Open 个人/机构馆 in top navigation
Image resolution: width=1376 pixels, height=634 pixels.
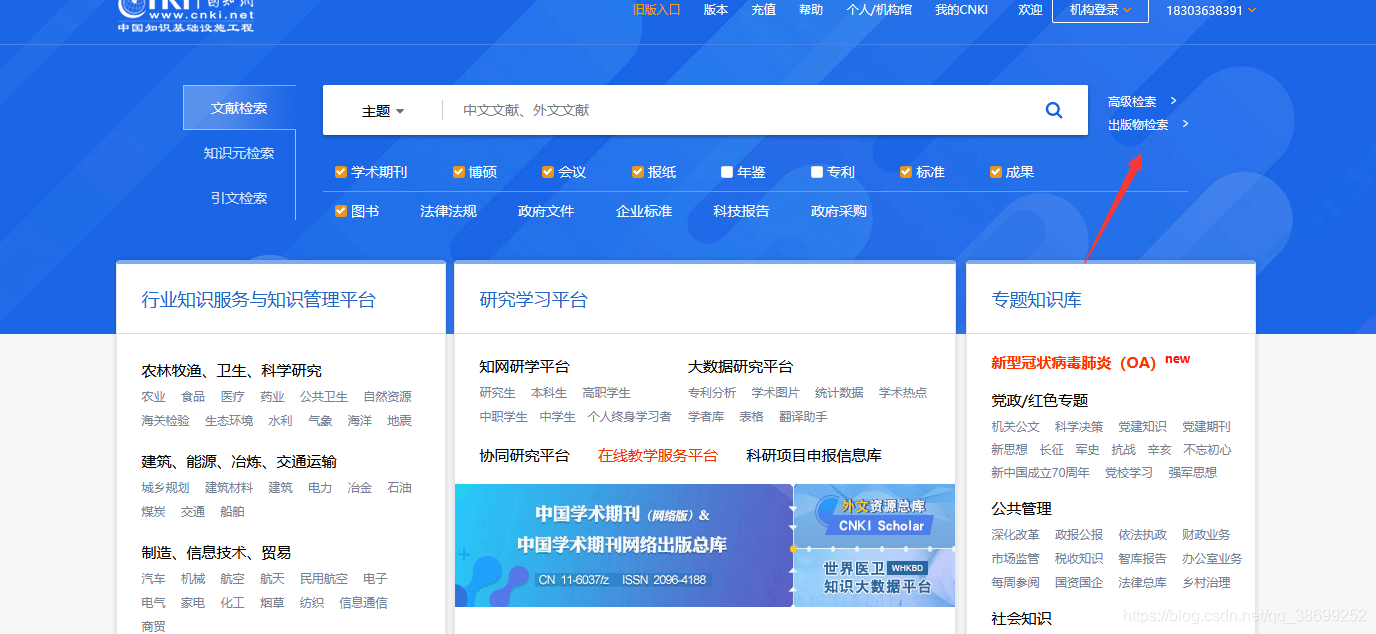879,10
